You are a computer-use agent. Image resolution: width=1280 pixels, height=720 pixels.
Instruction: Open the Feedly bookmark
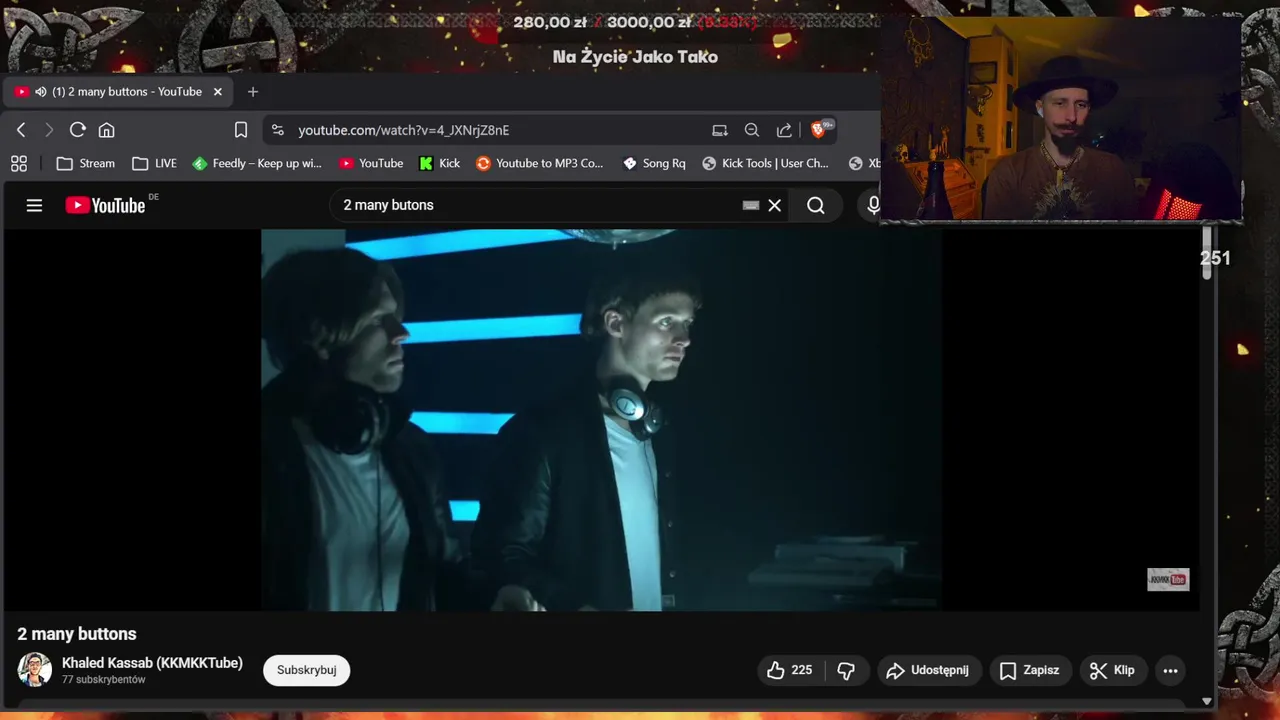point(257,163)
